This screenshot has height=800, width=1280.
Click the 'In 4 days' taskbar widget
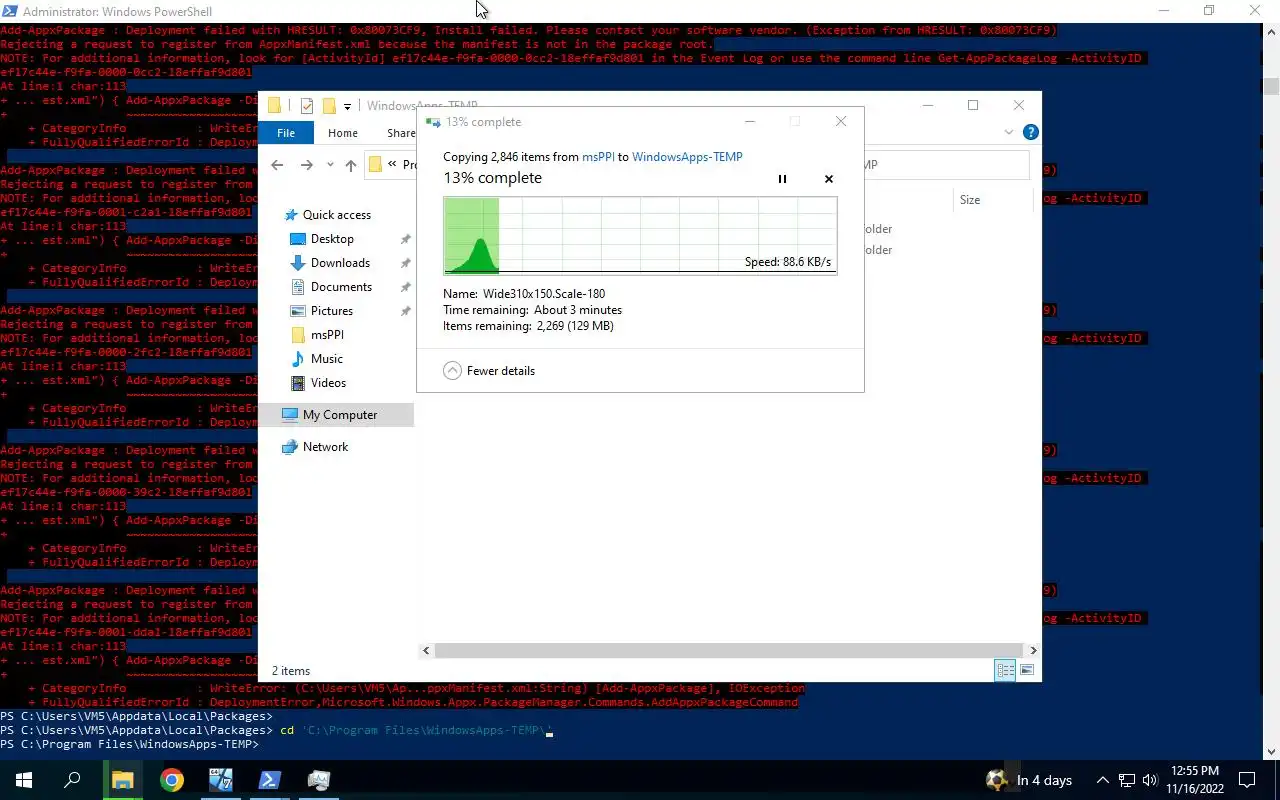point(1028,780)
